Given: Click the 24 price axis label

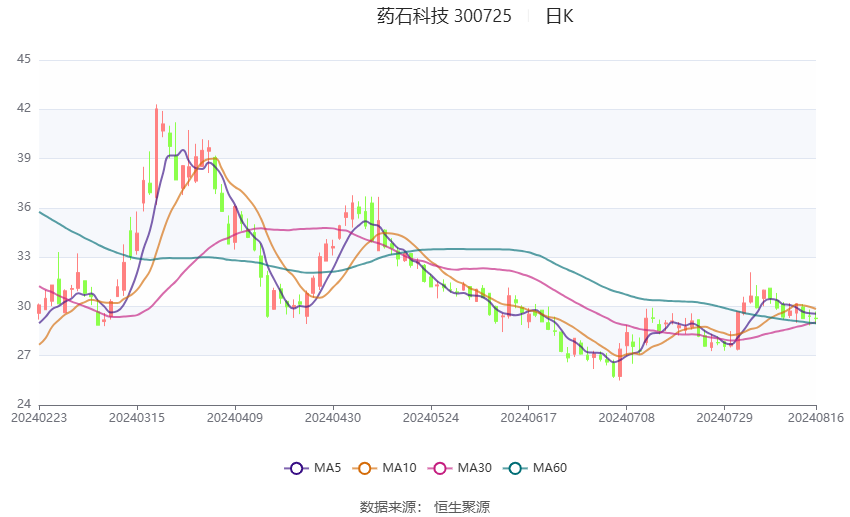Looking at the screenshot, I should [24, 404].
